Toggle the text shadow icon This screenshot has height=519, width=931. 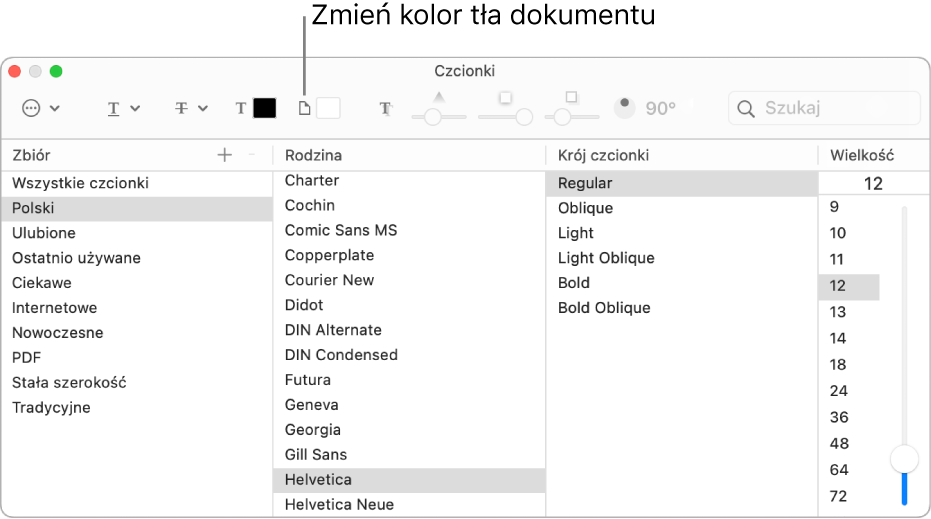click(x=385, y=108)
